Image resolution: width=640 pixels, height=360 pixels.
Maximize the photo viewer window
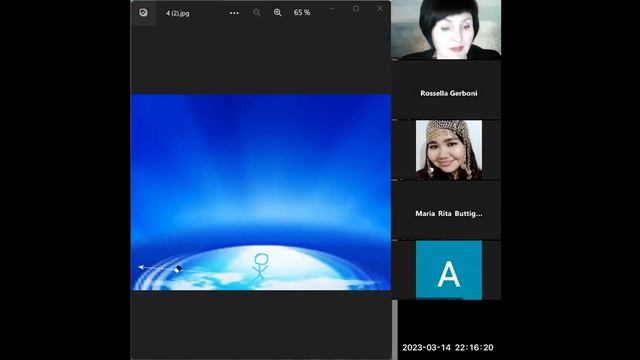coord(356,9)
